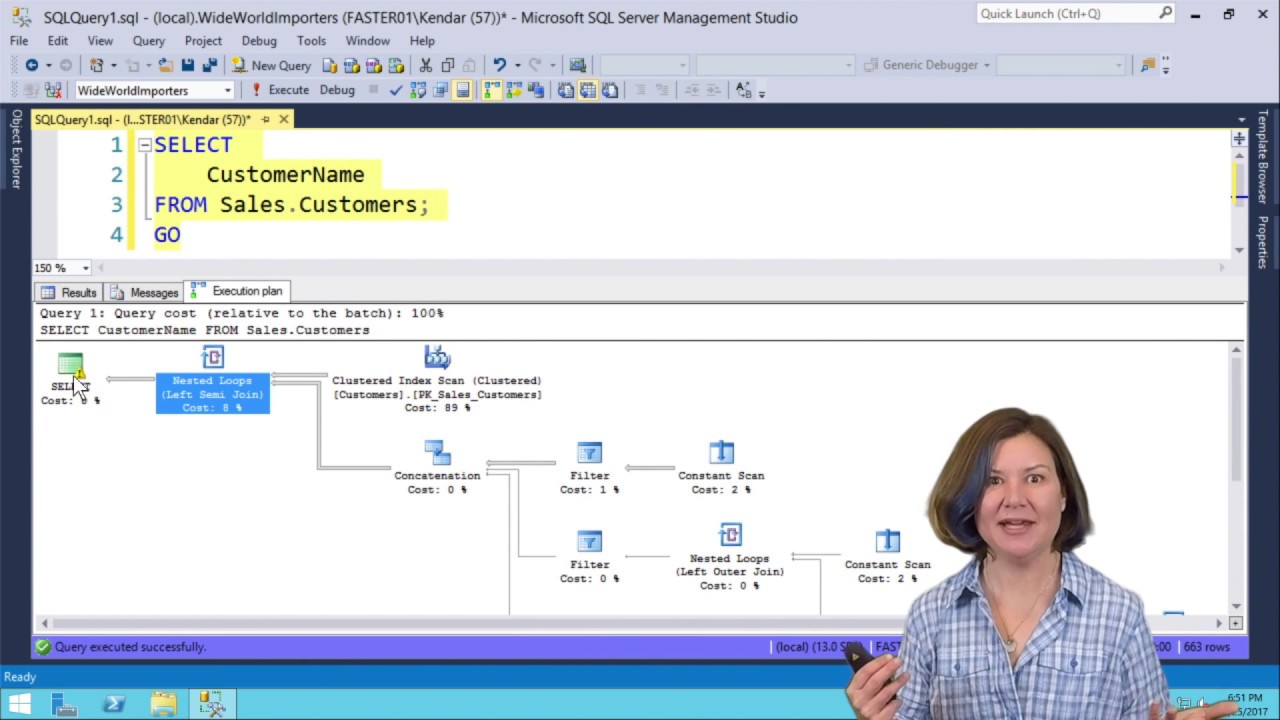The height and width of the screenshot is (720, 1280).
Task: Select the Execution plan tab
Action: (237, 291)
